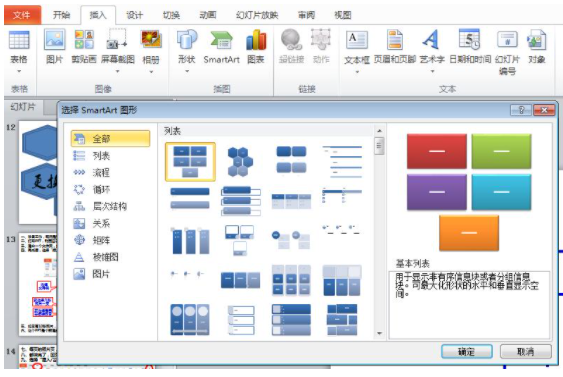The width and height of the screenshot is (563, 377).
Task: Click the 取消 cancel button
Action: (525, 352)
